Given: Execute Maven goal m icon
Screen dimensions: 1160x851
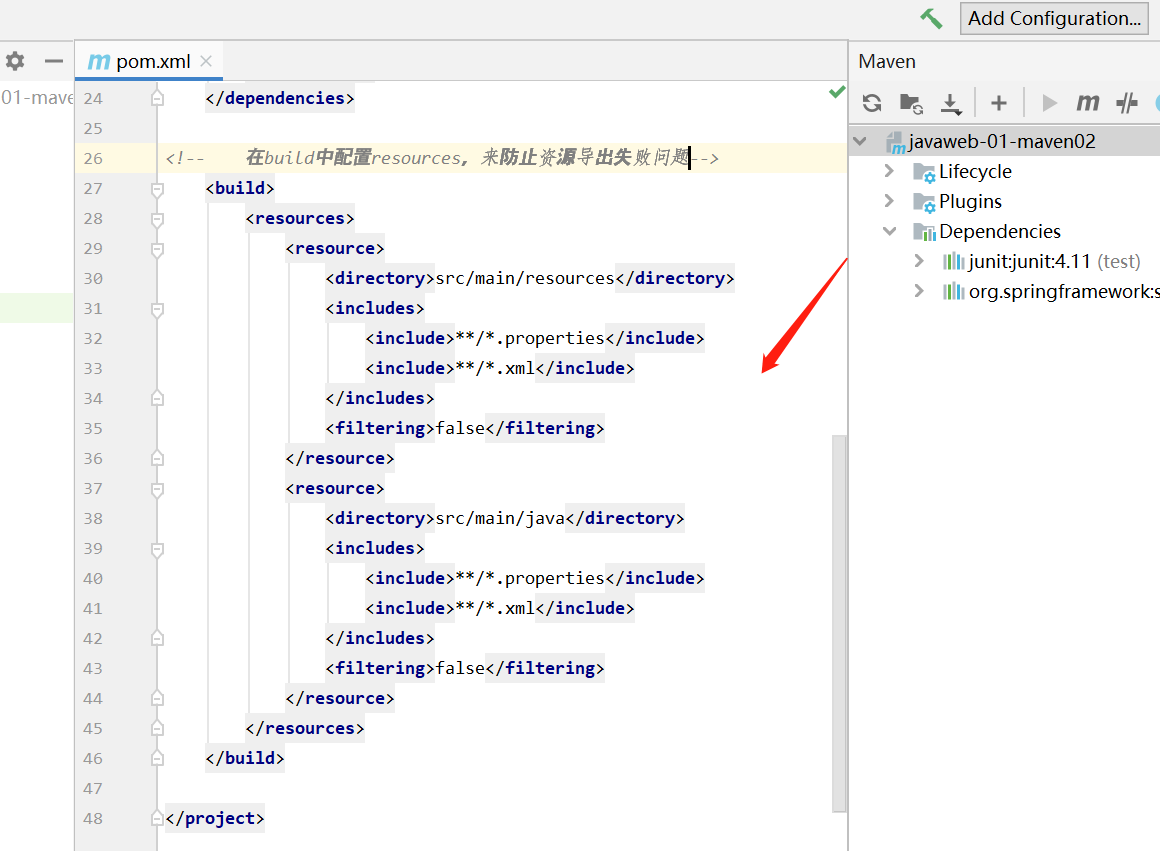Looking at the screenshot, I should tap(1088, 102).
